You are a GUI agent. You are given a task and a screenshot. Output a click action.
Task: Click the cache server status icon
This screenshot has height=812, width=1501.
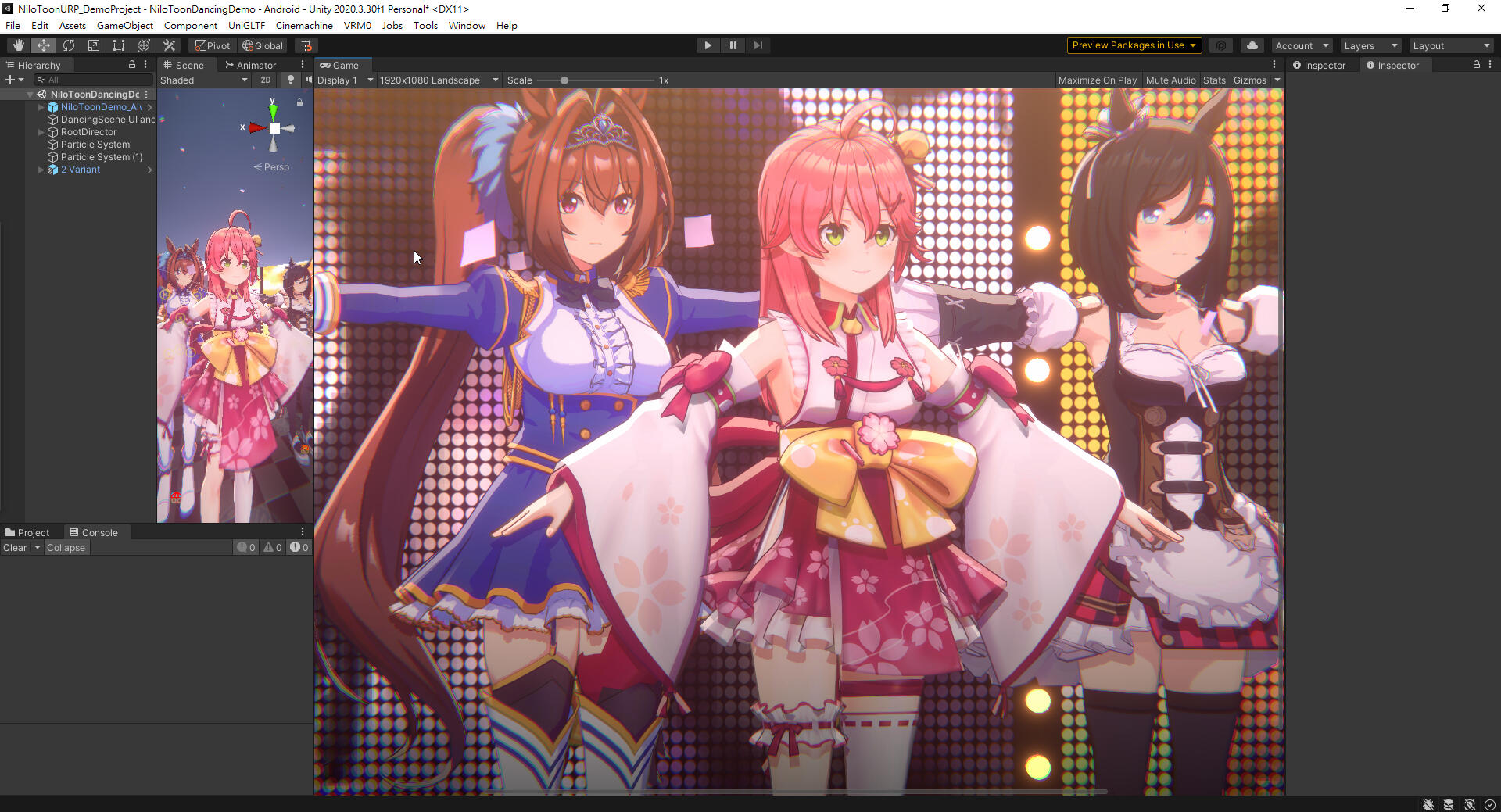[x=1449, y=805]
